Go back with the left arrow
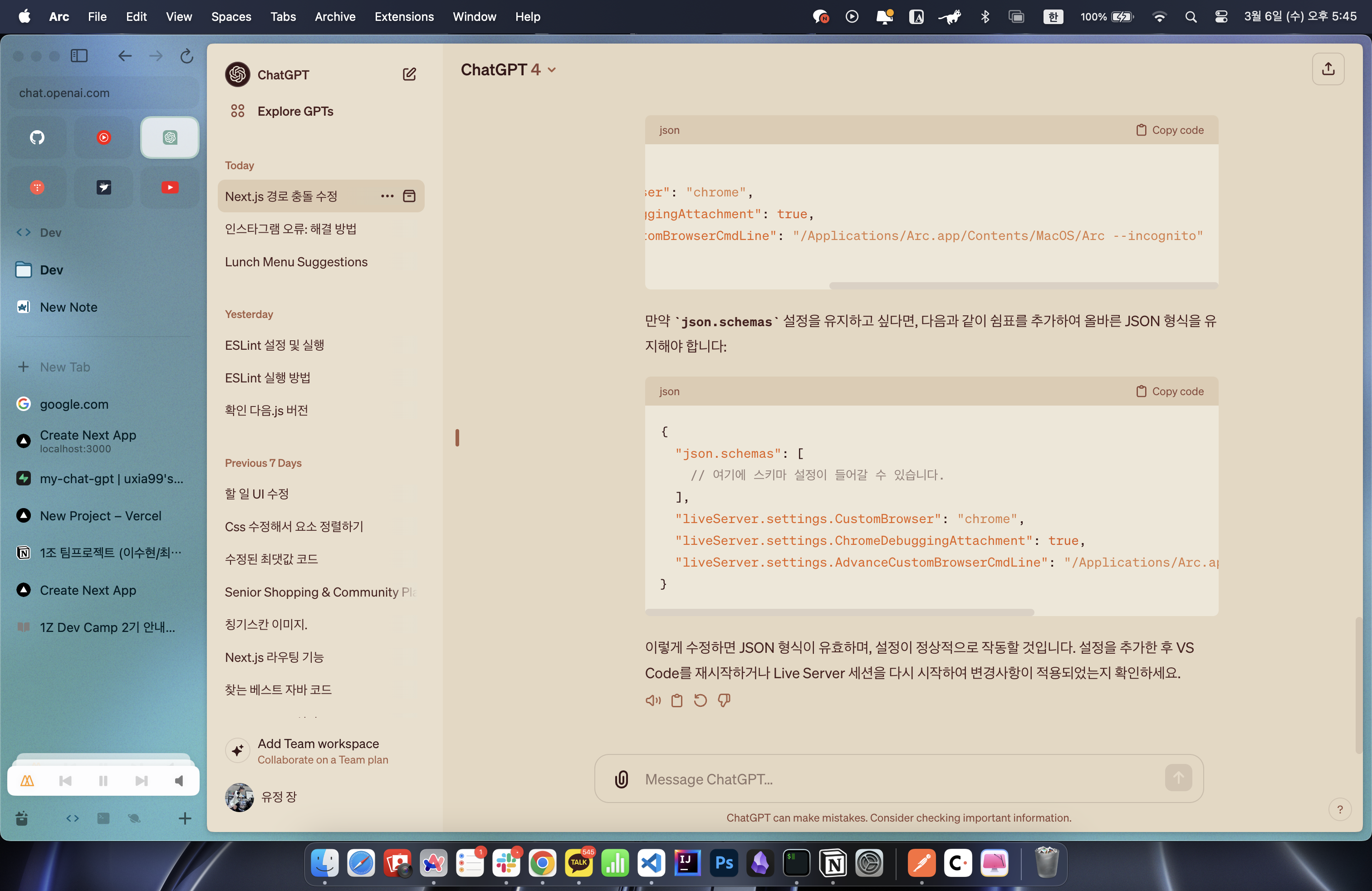 point(124,56)
